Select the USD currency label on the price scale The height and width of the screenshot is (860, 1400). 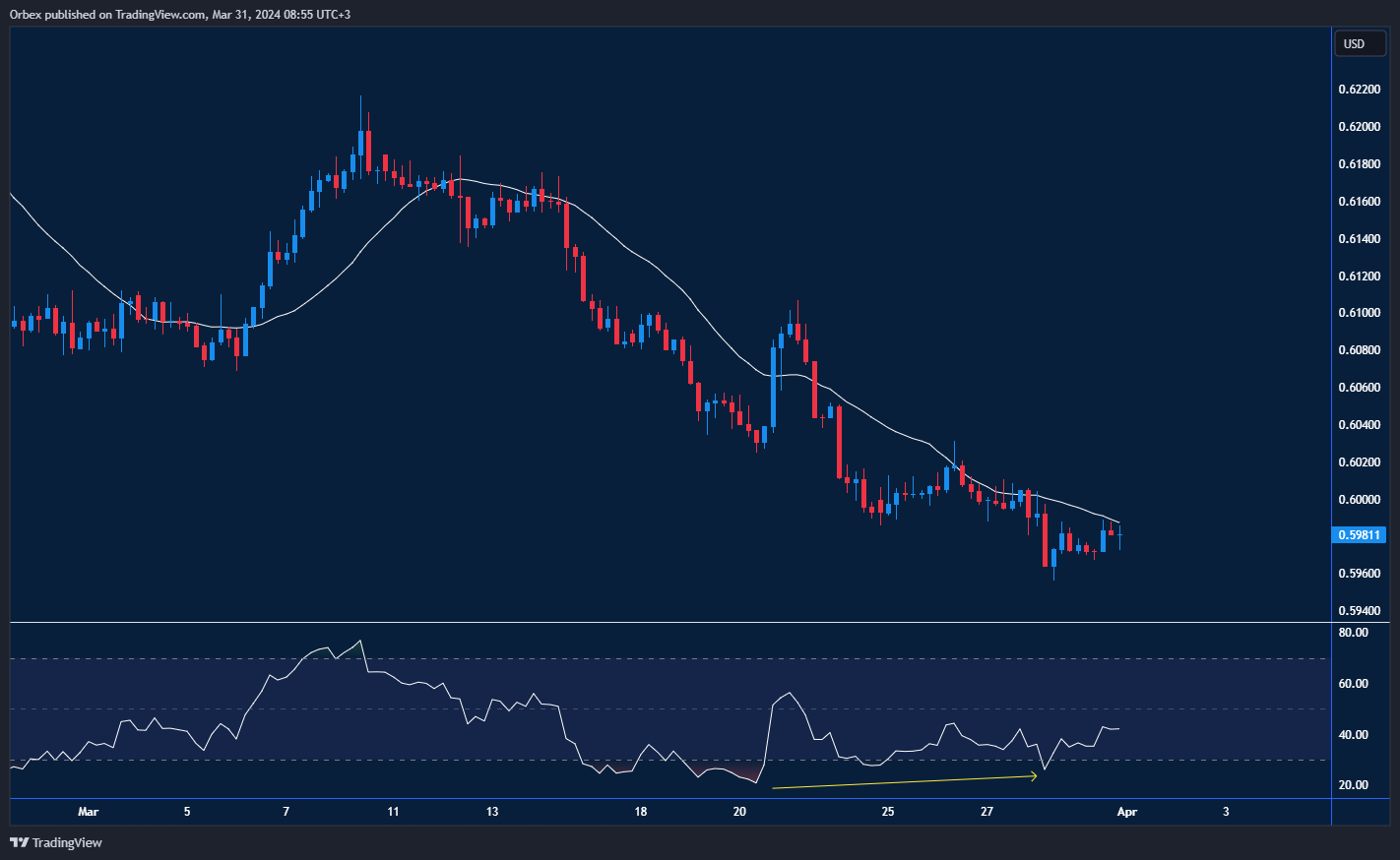point(1359,43)
